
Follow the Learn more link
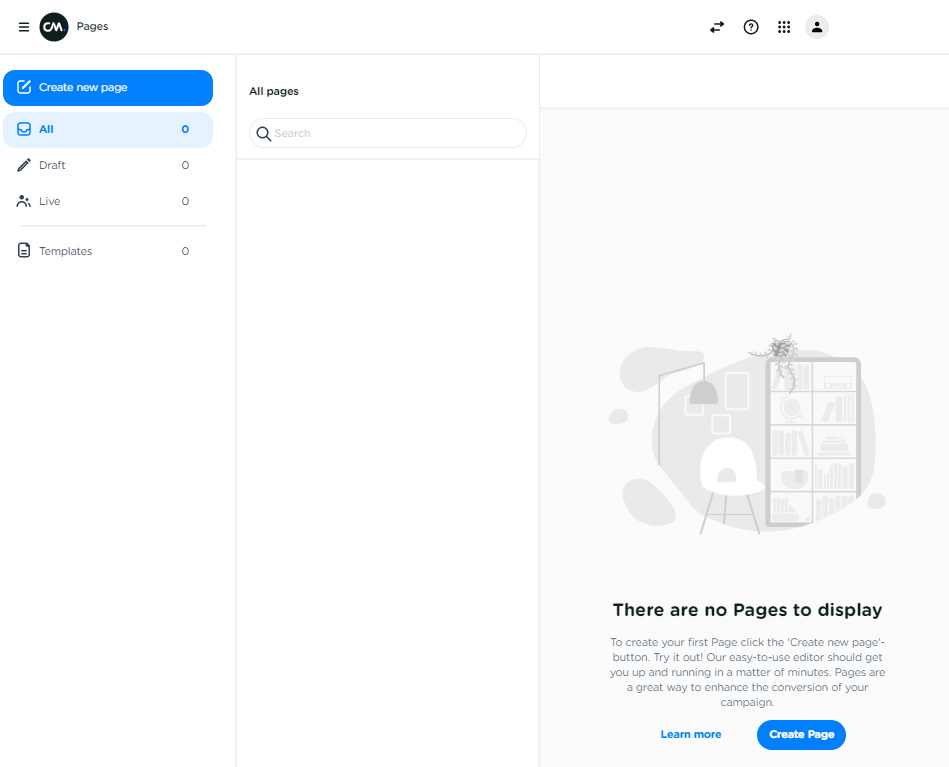click(690, 734)
